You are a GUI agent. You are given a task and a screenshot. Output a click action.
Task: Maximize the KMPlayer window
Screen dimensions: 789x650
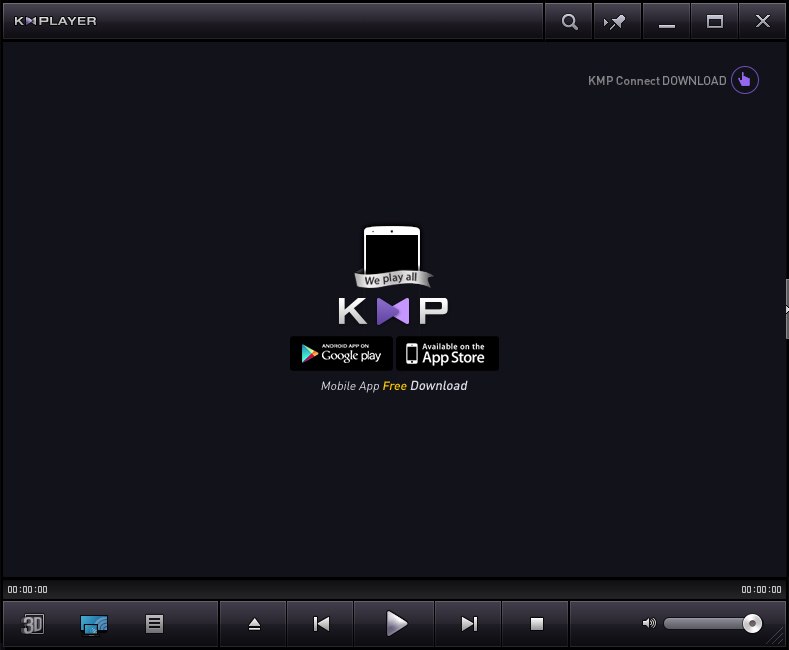(715, 22)
